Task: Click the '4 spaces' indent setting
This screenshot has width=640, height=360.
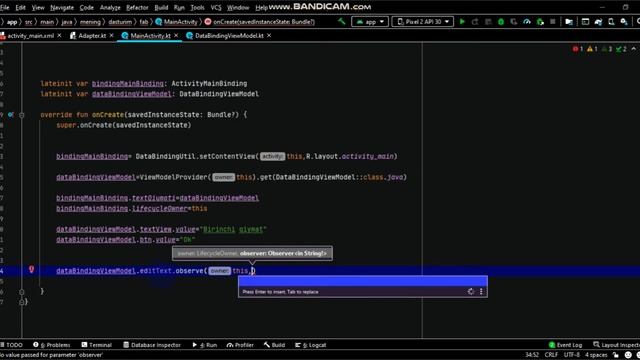Action: point(596,355)
